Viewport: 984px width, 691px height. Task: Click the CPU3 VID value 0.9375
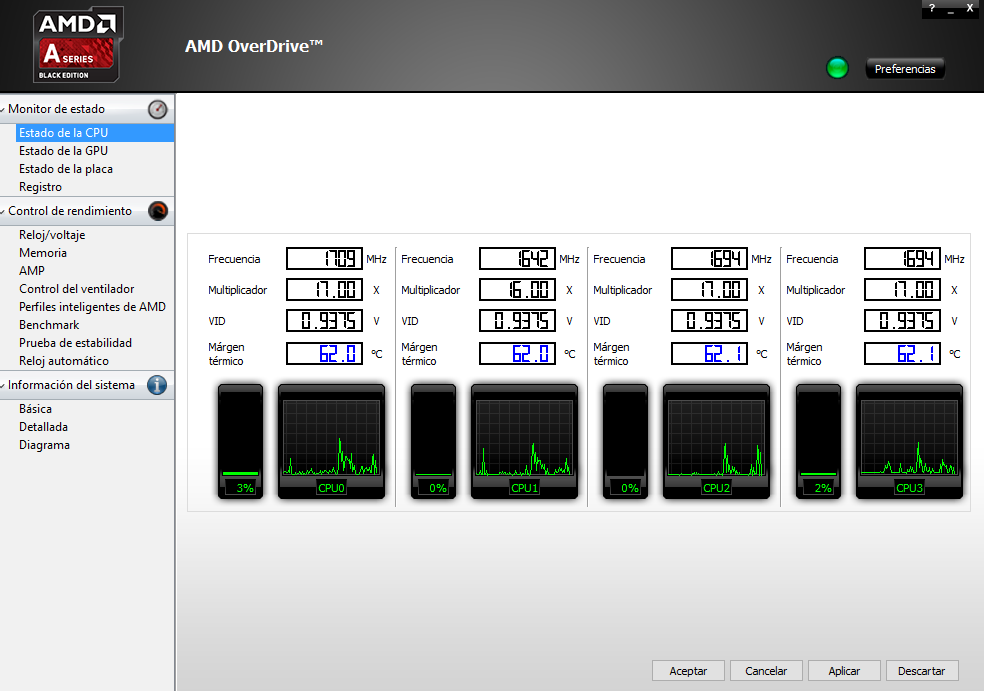click(x=902, y=321)
